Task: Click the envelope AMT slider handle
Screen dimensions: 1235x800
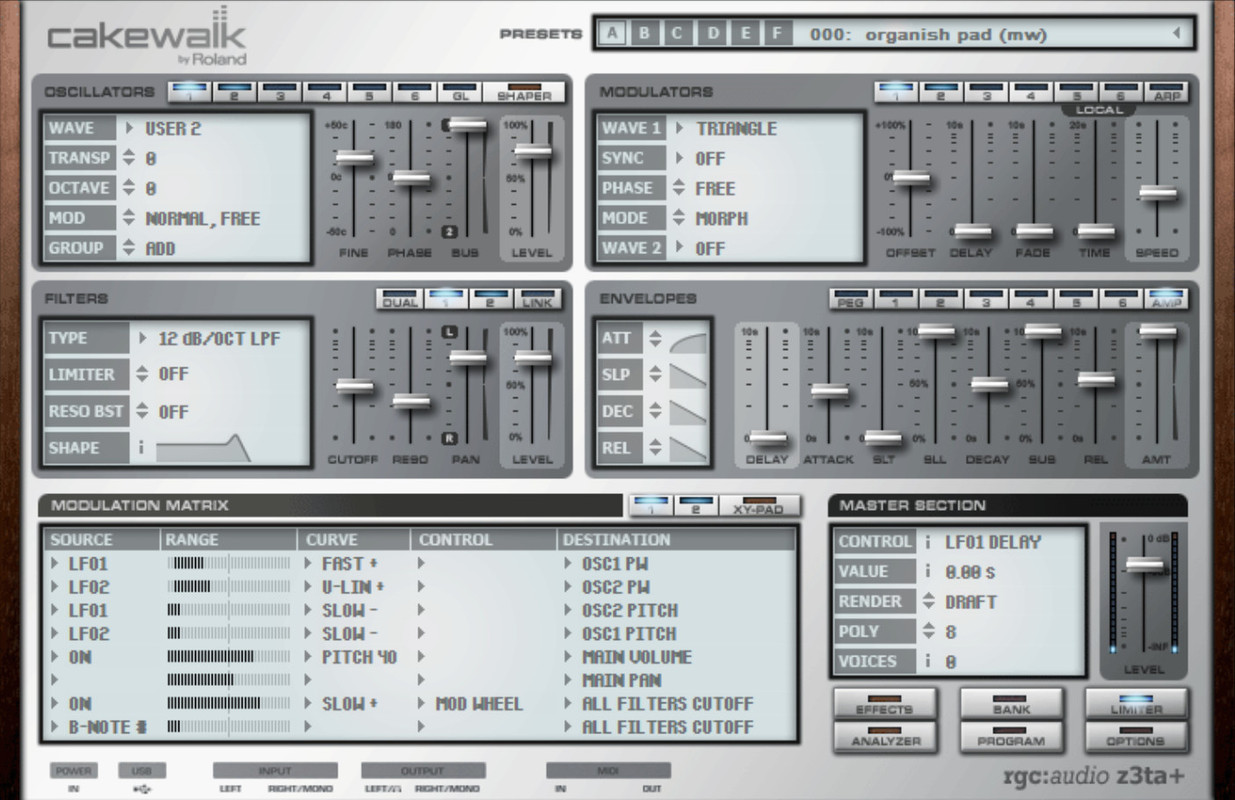Action: [1157, 332]
